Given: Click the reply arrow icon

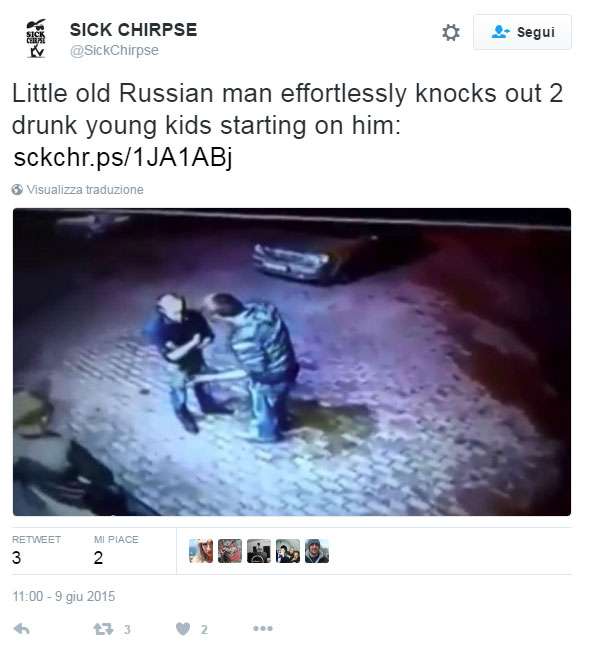Looking at the screenshot, I should 21,629.
